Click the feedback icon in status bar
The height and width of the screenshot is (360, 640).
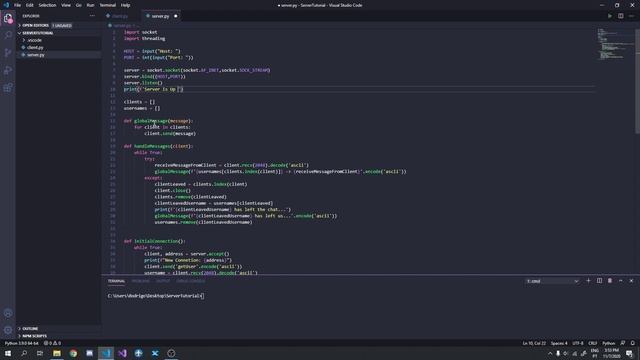623,343
